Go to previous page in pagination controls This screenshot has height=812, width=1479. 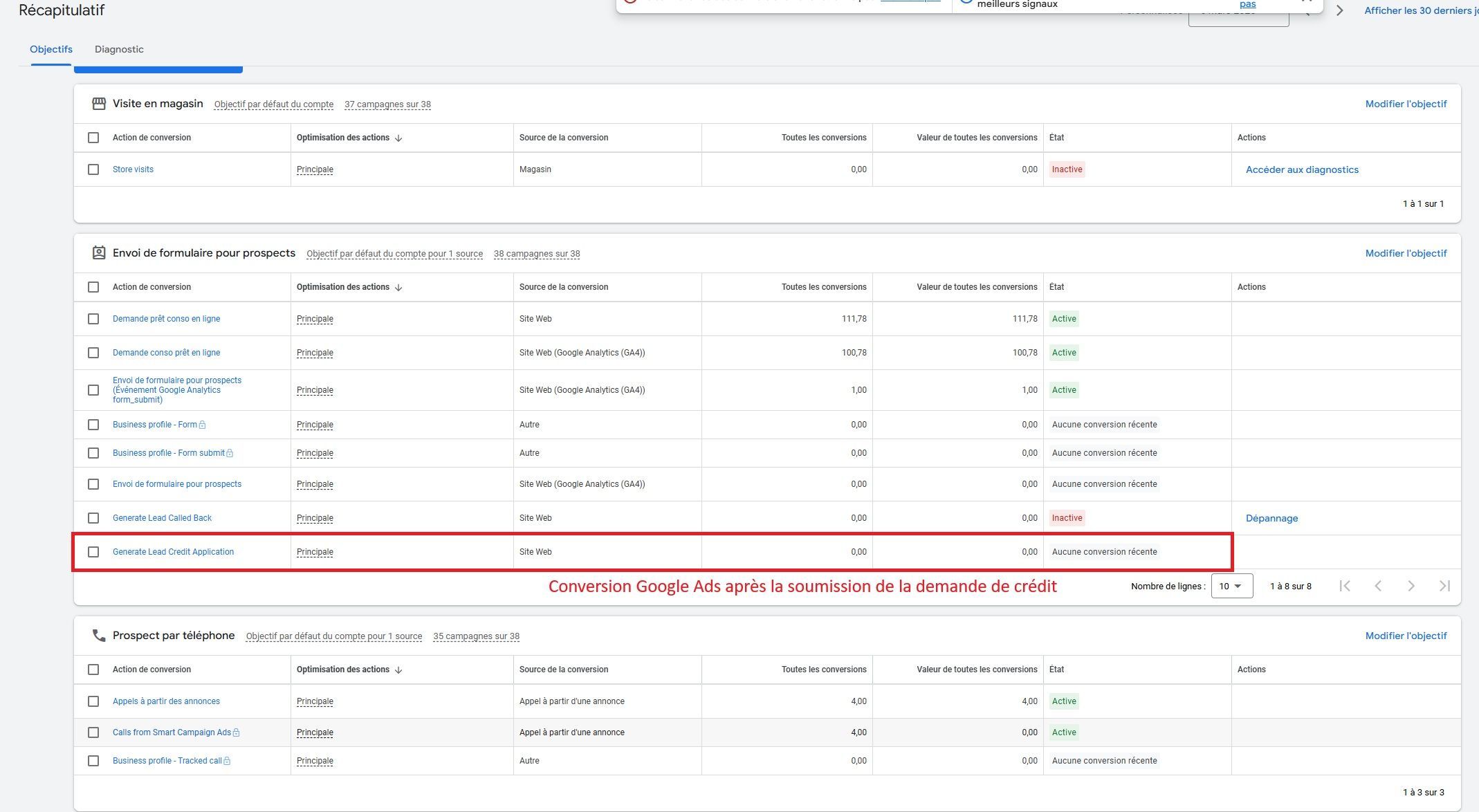tap(1378, 586)
